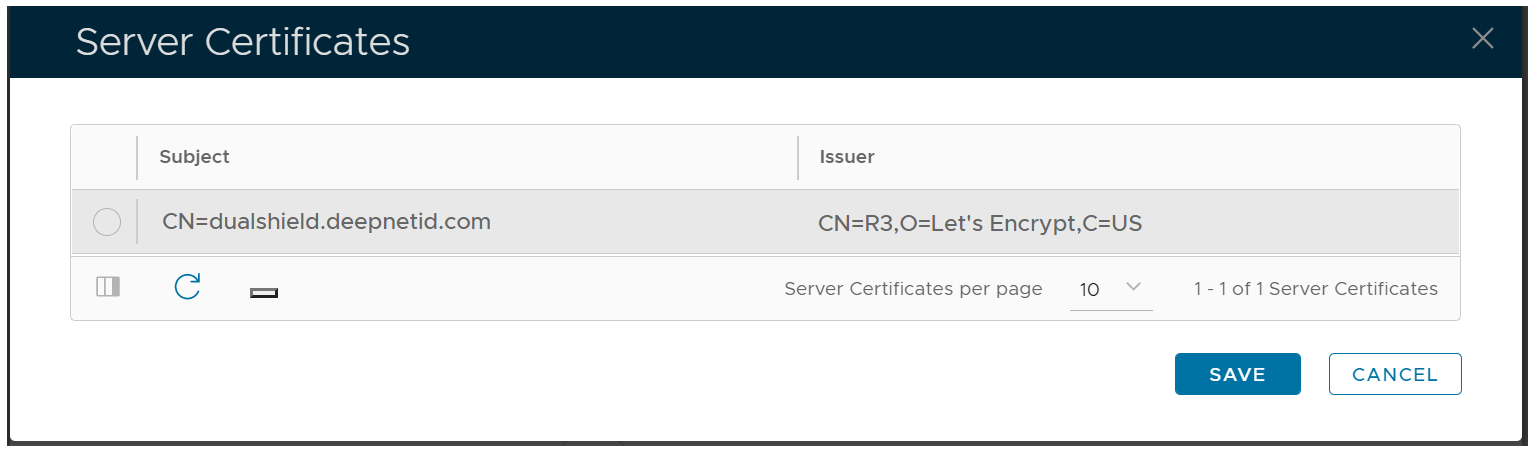Click the CN=dualshield.deepnetid.com subject cell
Screen dimensions: 1536x454
[x=326, y=222]
